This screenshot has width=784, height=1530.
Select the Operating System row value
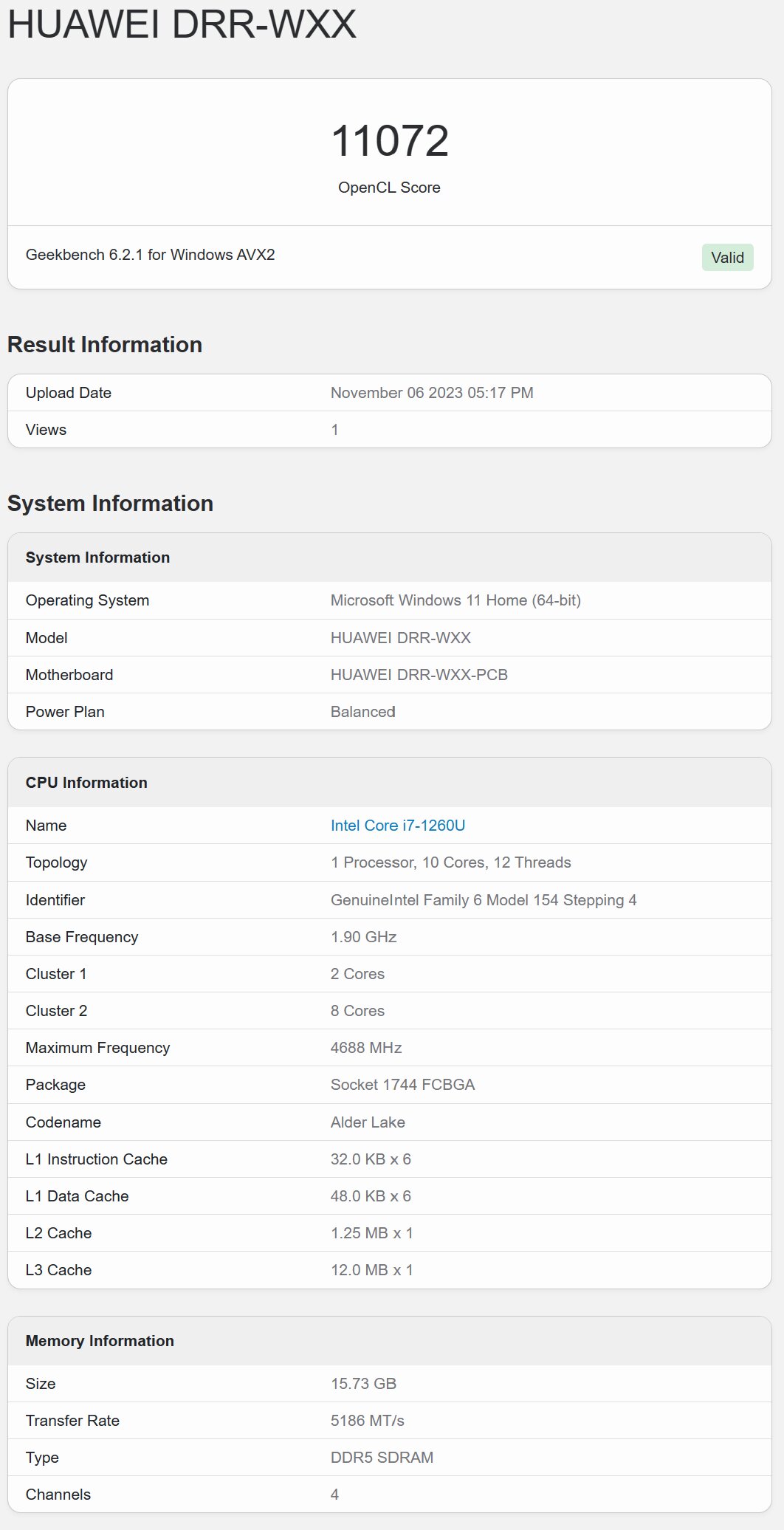click(455, 600)
